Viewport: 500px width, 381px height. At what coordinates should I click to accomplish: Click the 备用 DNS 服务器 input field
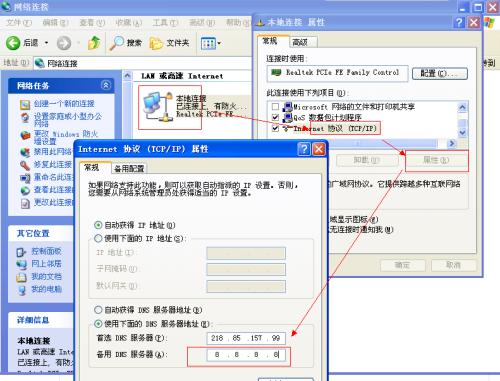point(246,355)
